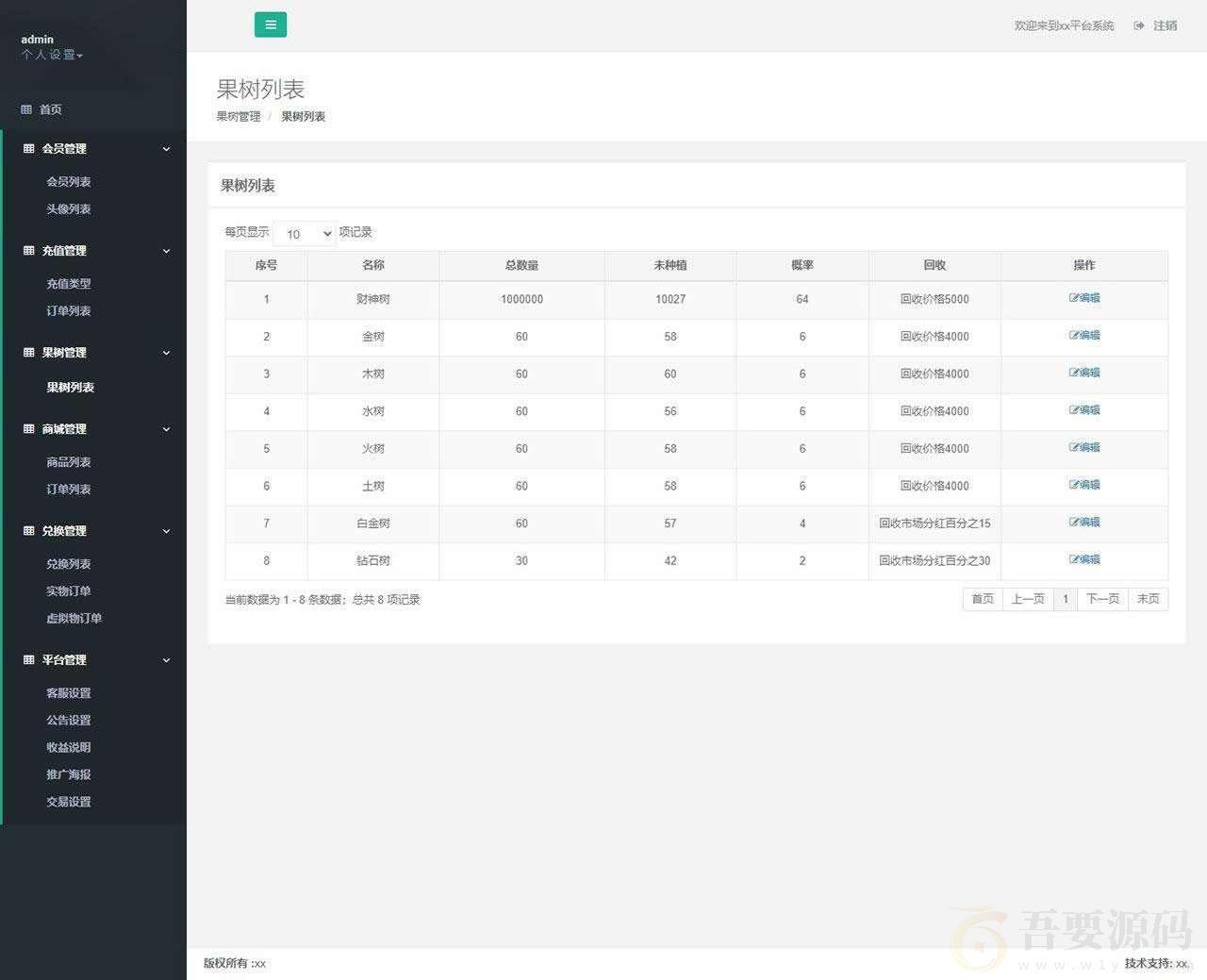Open the records-per-page dropdown showing 10
The height and width of the screenshot is (980, 1207).
[305, 233]
